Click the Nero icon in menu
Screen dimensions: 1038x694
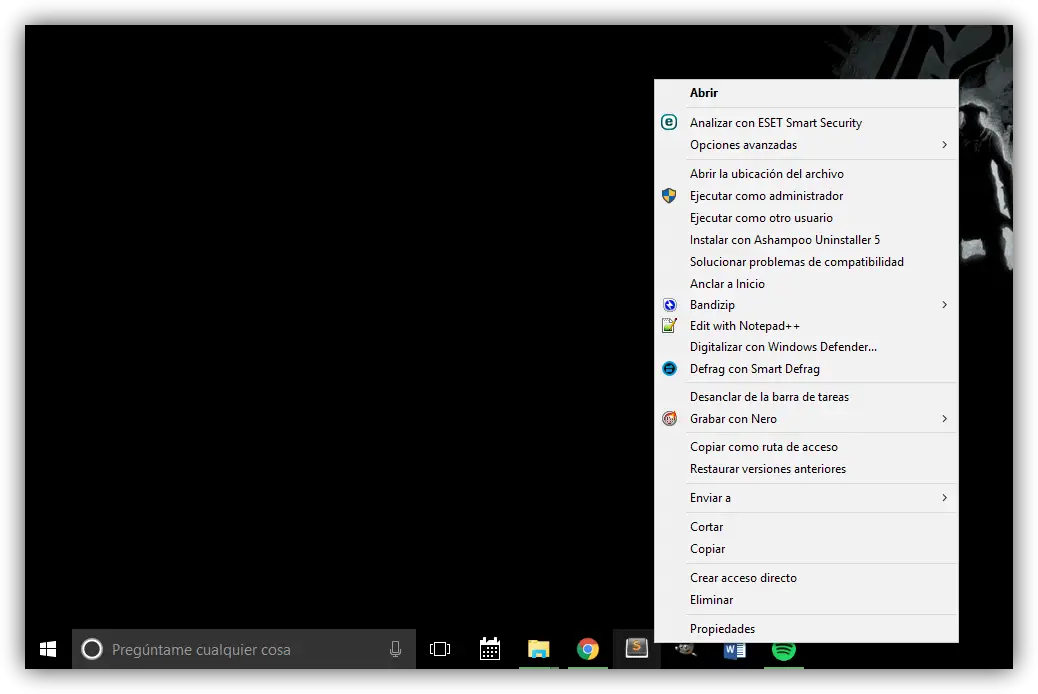point(669,419)
